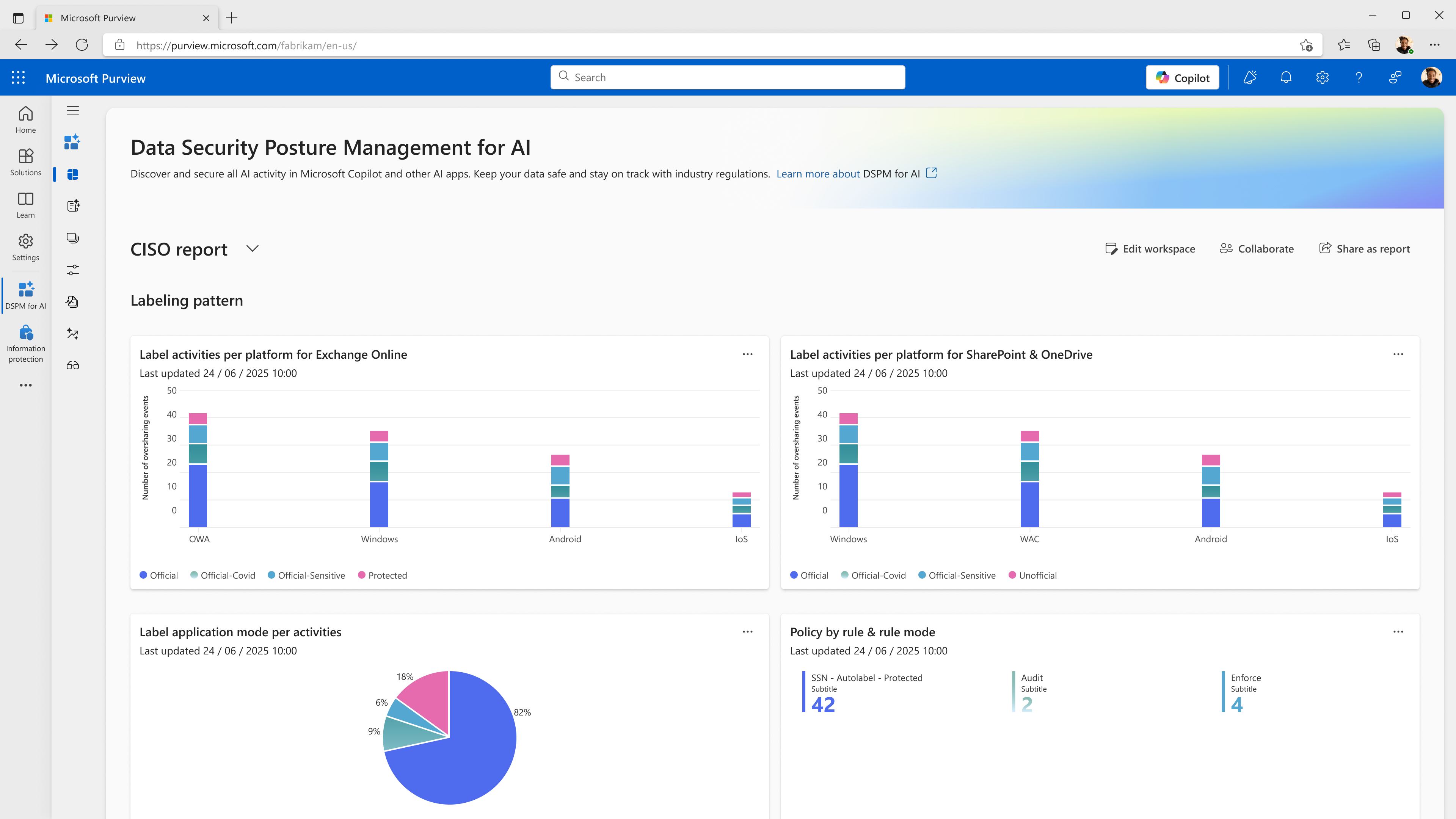The height and width of the screenshot is (819, 1456).
Task: Open the settings gear in Purview header
Action: pyautogui.click(x=1322, y=77)
